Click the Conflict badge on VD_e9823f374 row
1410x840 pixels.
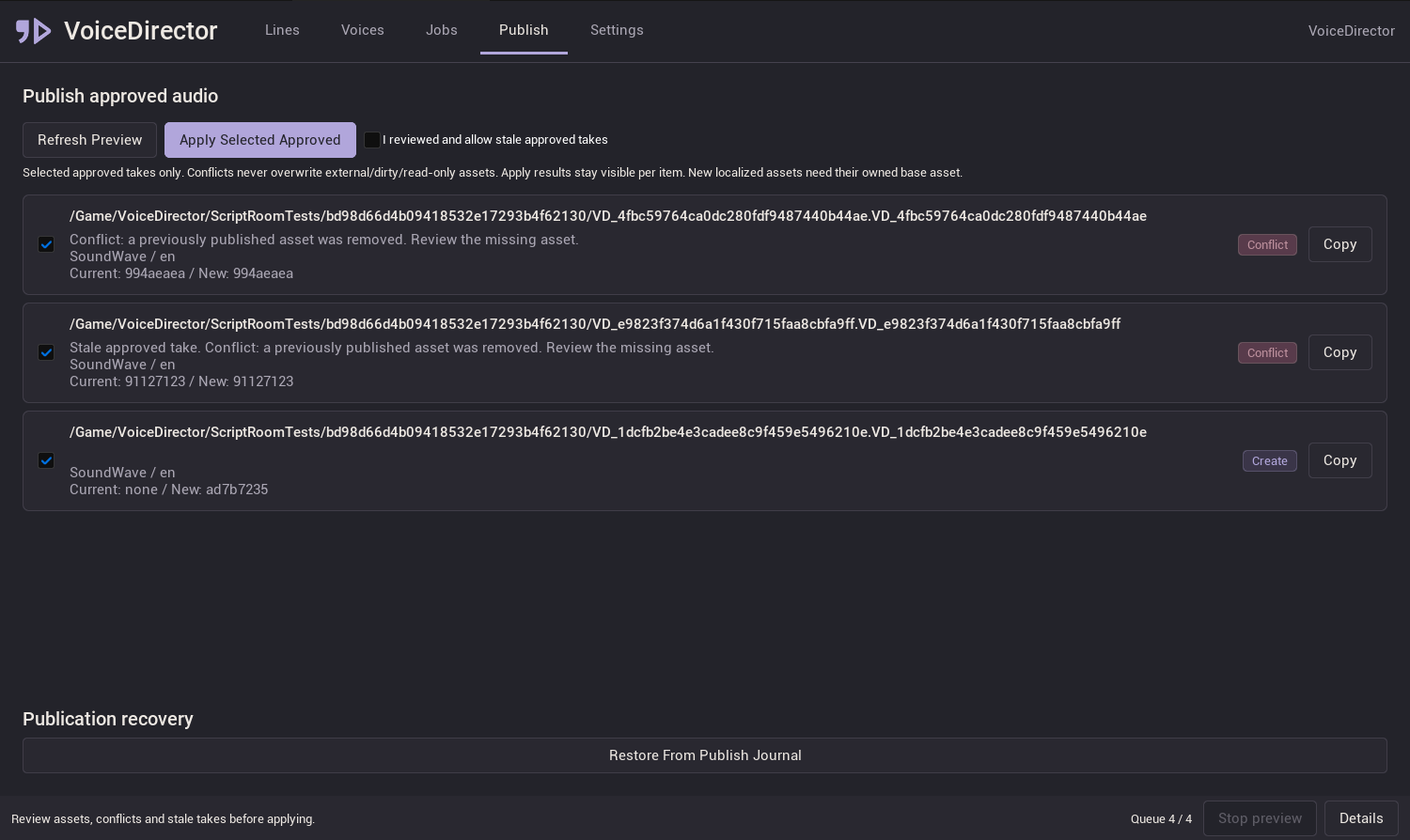click(1267, 352)
